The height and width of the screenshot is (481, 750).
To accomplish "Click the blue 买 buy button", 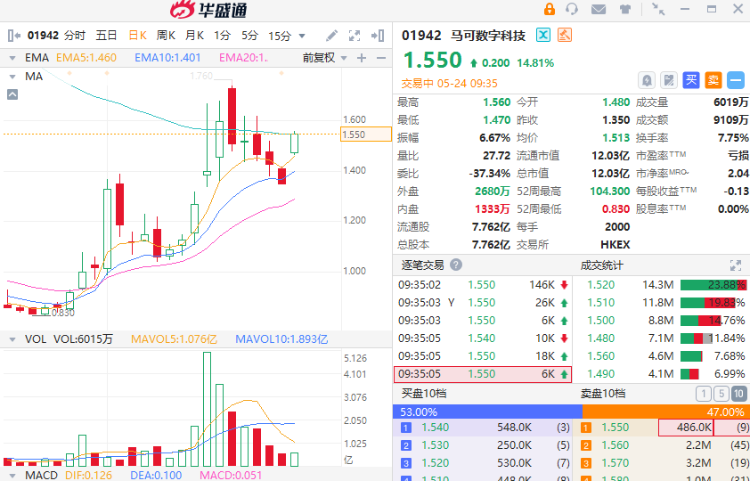I will (x=691, y=80).
